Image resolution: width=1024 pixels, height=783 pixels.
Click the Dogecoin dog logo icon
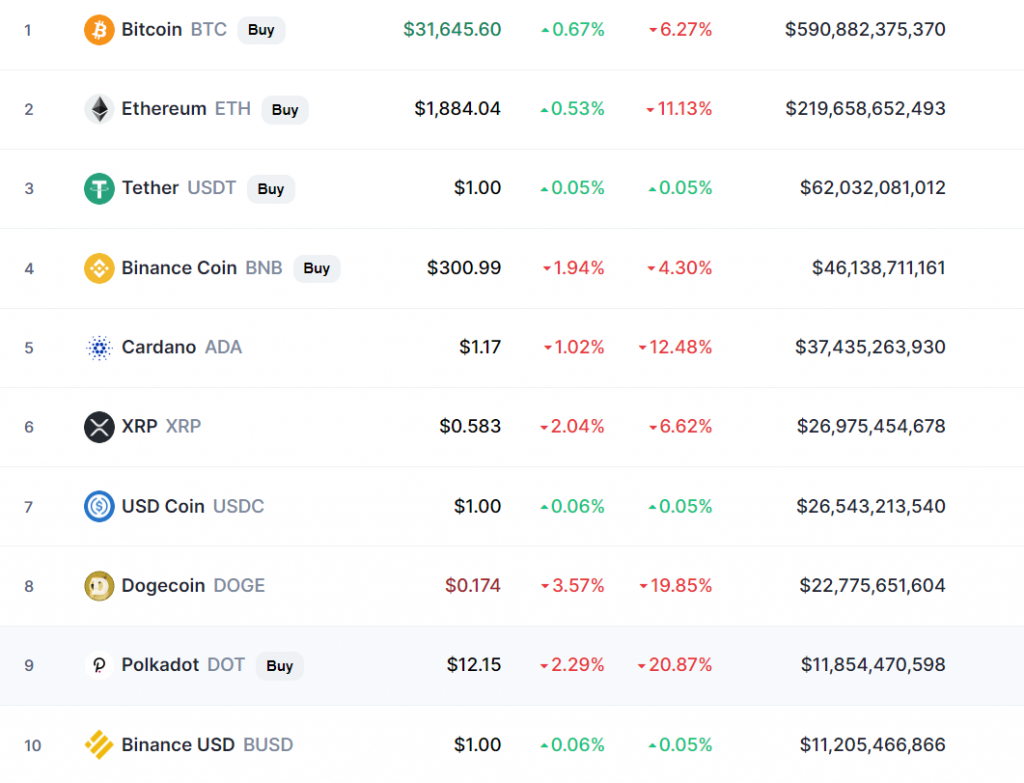[99, 586]
